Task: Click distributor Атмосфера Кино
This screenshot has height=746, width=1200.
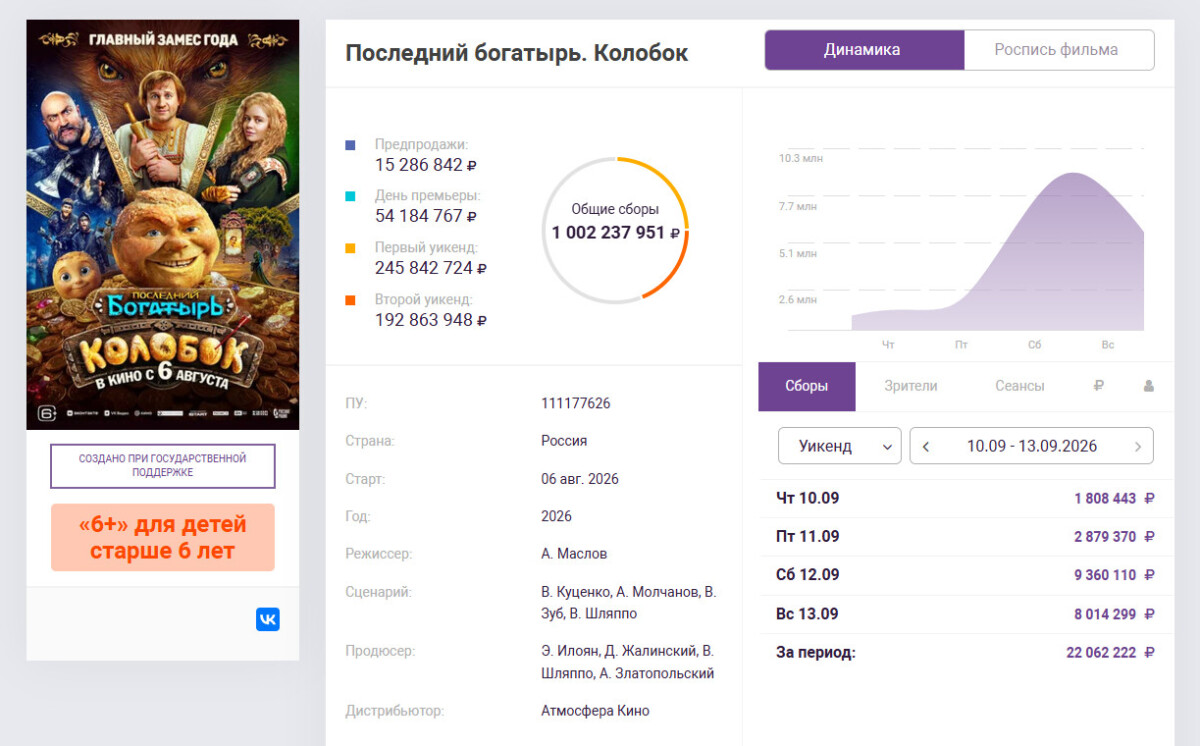Action: tap(595, 711)
